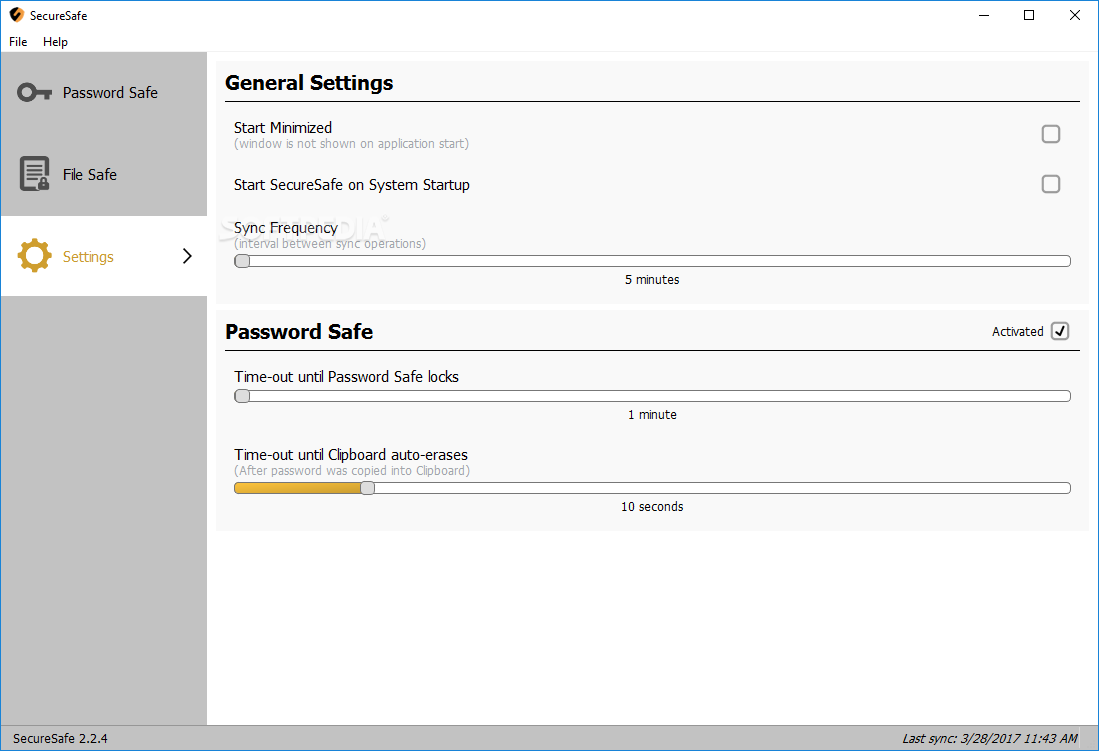Image resolution: width=1099 pixels, height=751 pixels.
Task: Click '(After password was copied into Clipboard)' hint
Action: (352, 471)
